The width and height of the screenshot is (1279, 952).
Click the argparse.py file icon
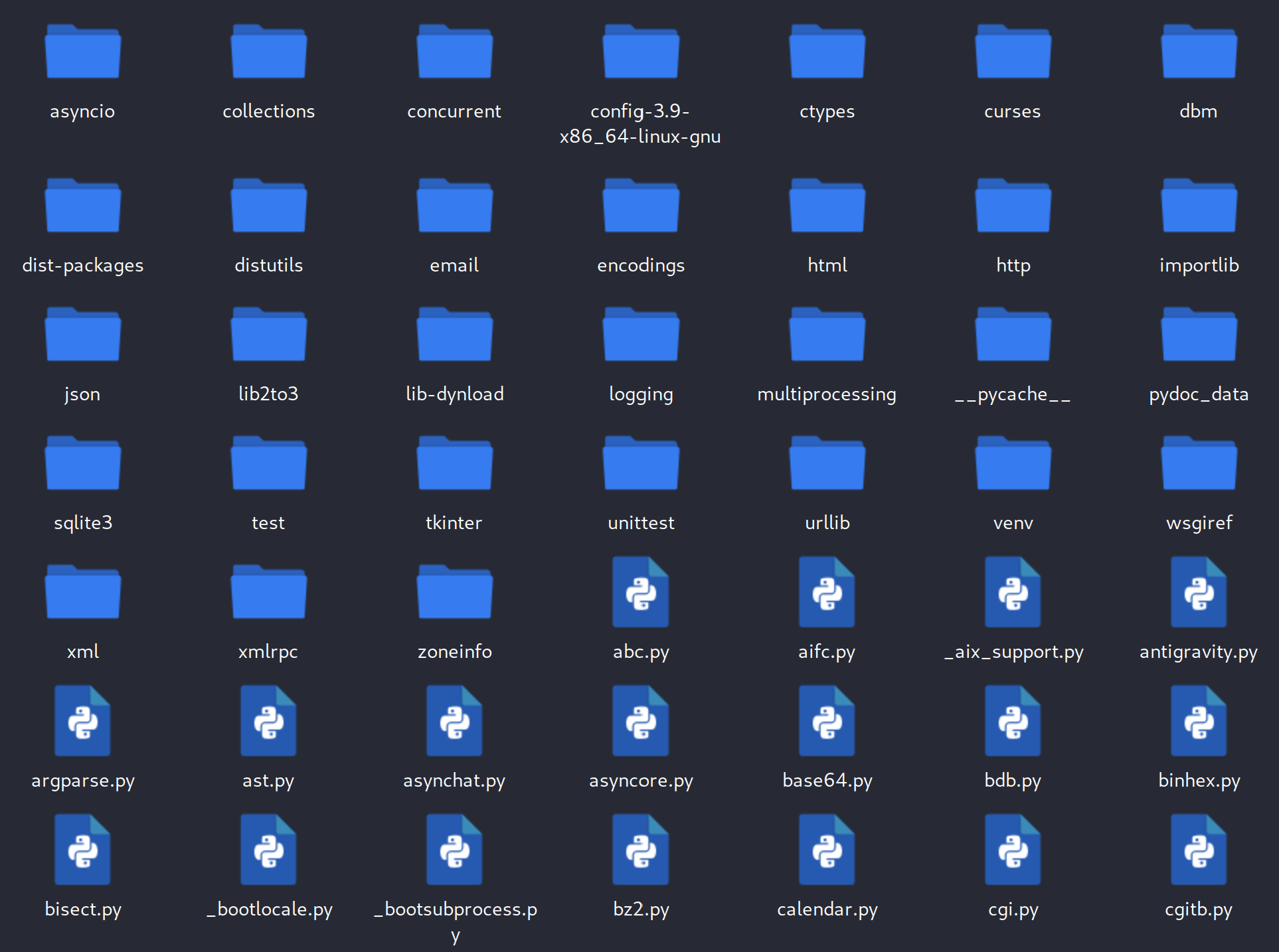pyautogui.click(x=83, y=722)
